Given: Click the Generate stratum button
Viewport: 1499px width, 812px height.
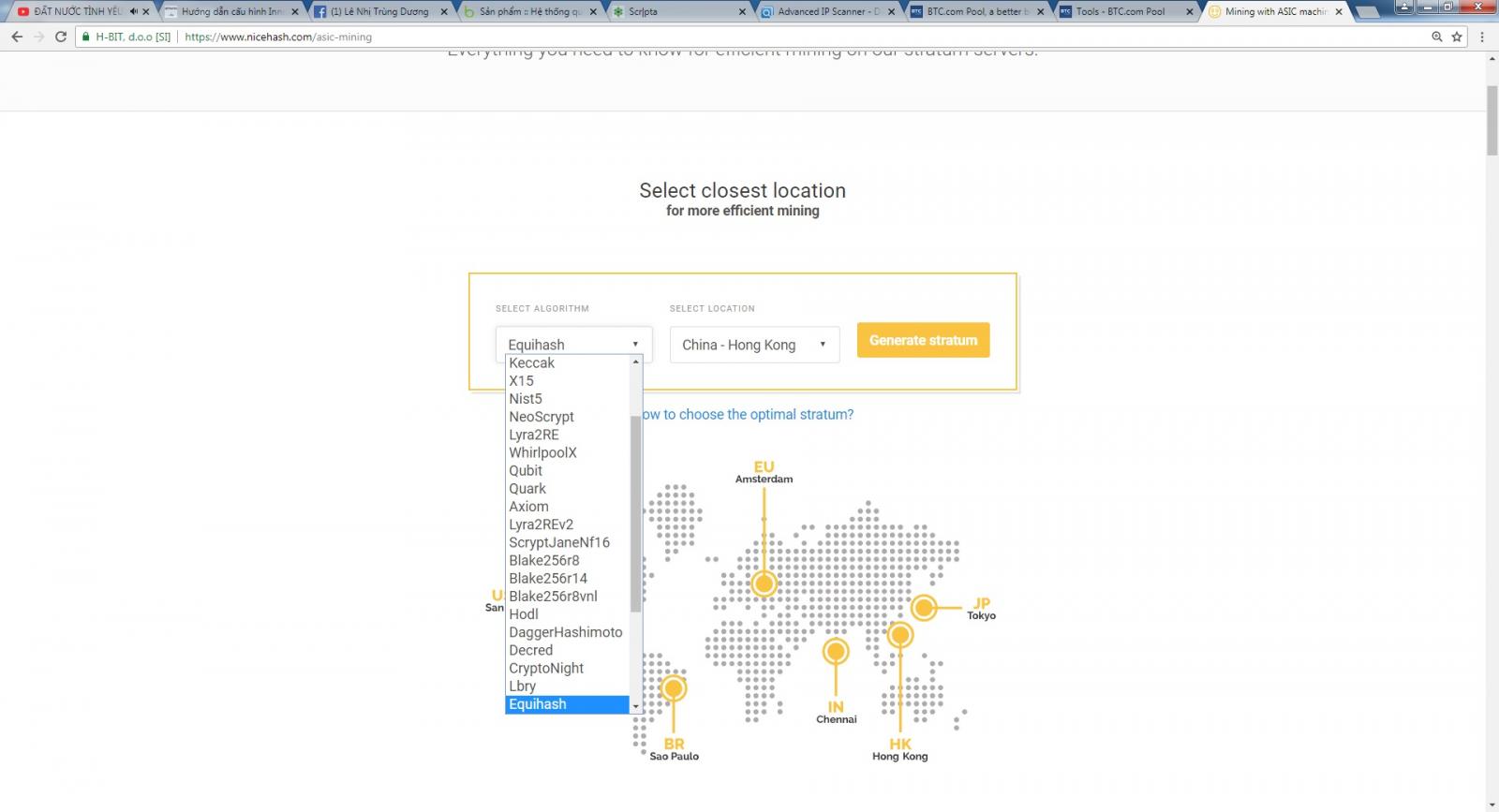Looking at the screenshot, I should [x=923, y=340].
